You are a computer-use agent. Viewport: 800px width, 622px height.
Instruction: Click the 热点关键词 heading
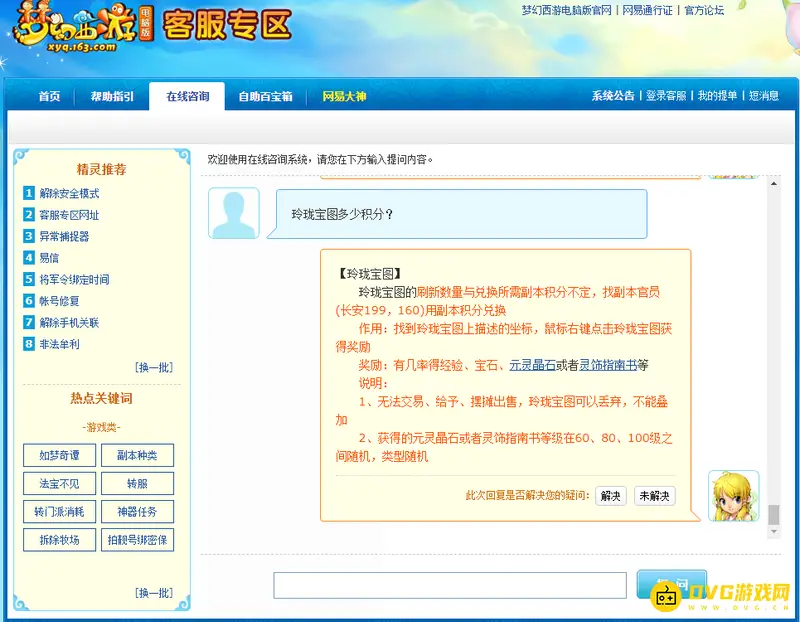click(x=102, y=398)
